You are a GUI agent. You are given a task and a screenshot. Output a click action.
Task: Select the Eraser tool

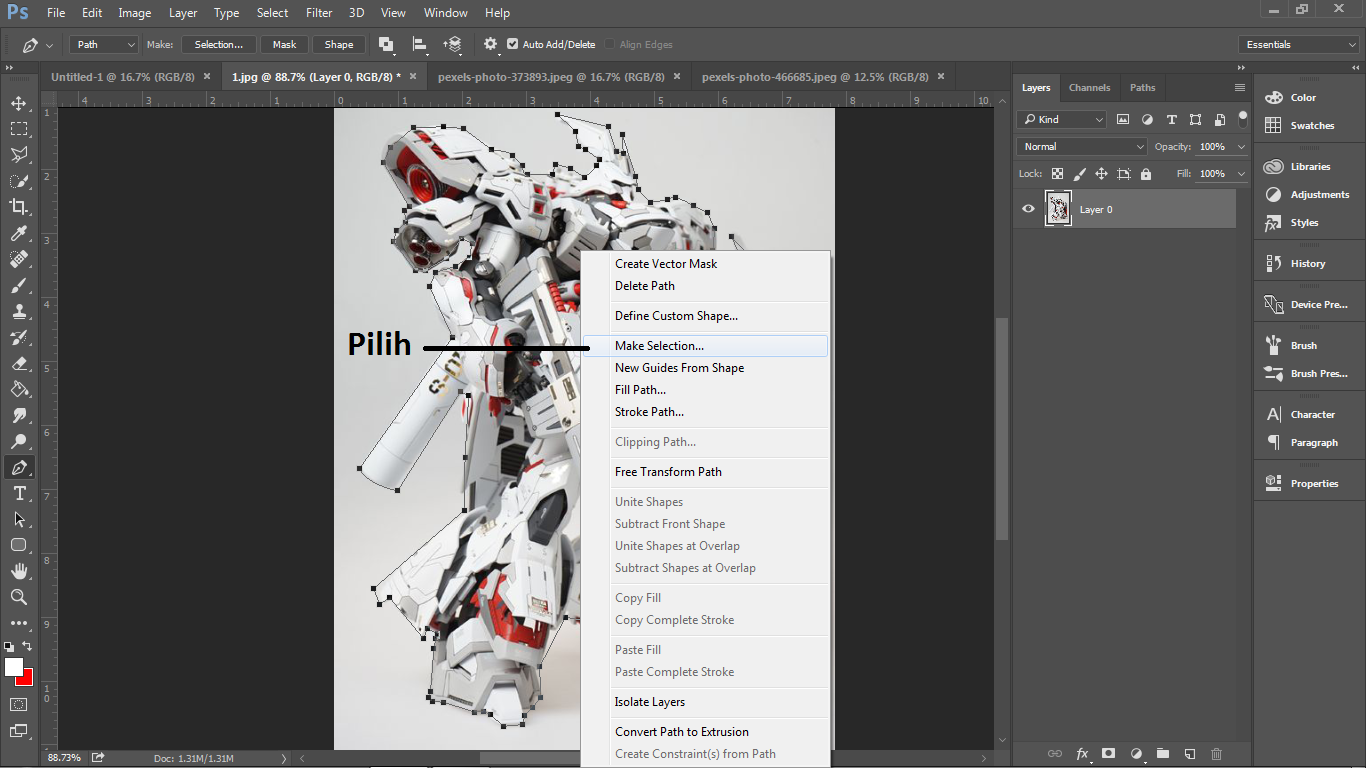[x=19, y=363]
